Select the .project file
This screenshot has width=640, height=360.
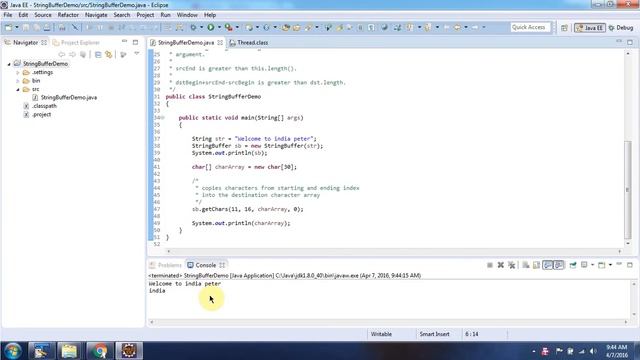pos(42,115)
